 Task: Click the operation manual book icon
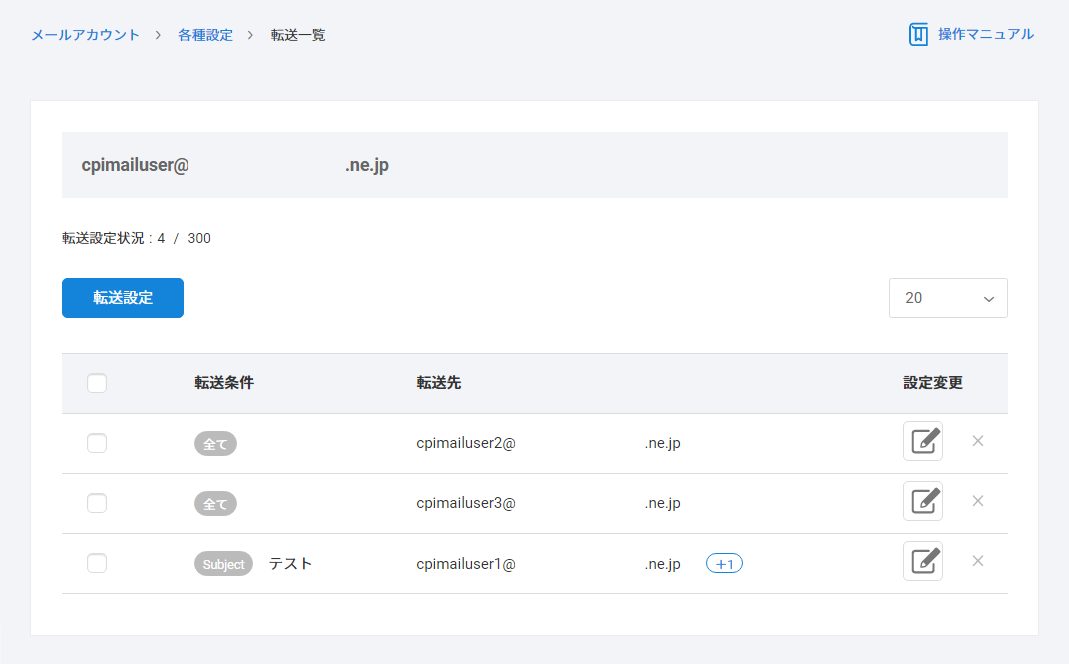coord(918,35)
